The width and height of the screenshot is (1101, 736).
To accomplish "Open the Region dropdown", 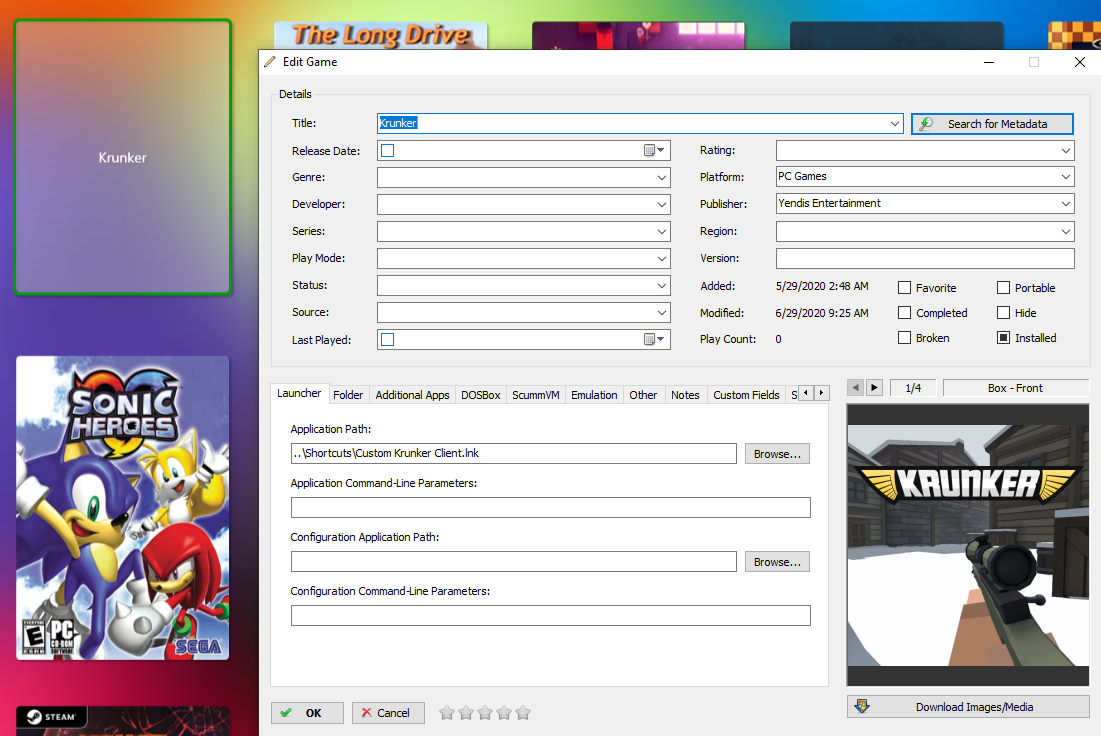I will coord(1066,231).
